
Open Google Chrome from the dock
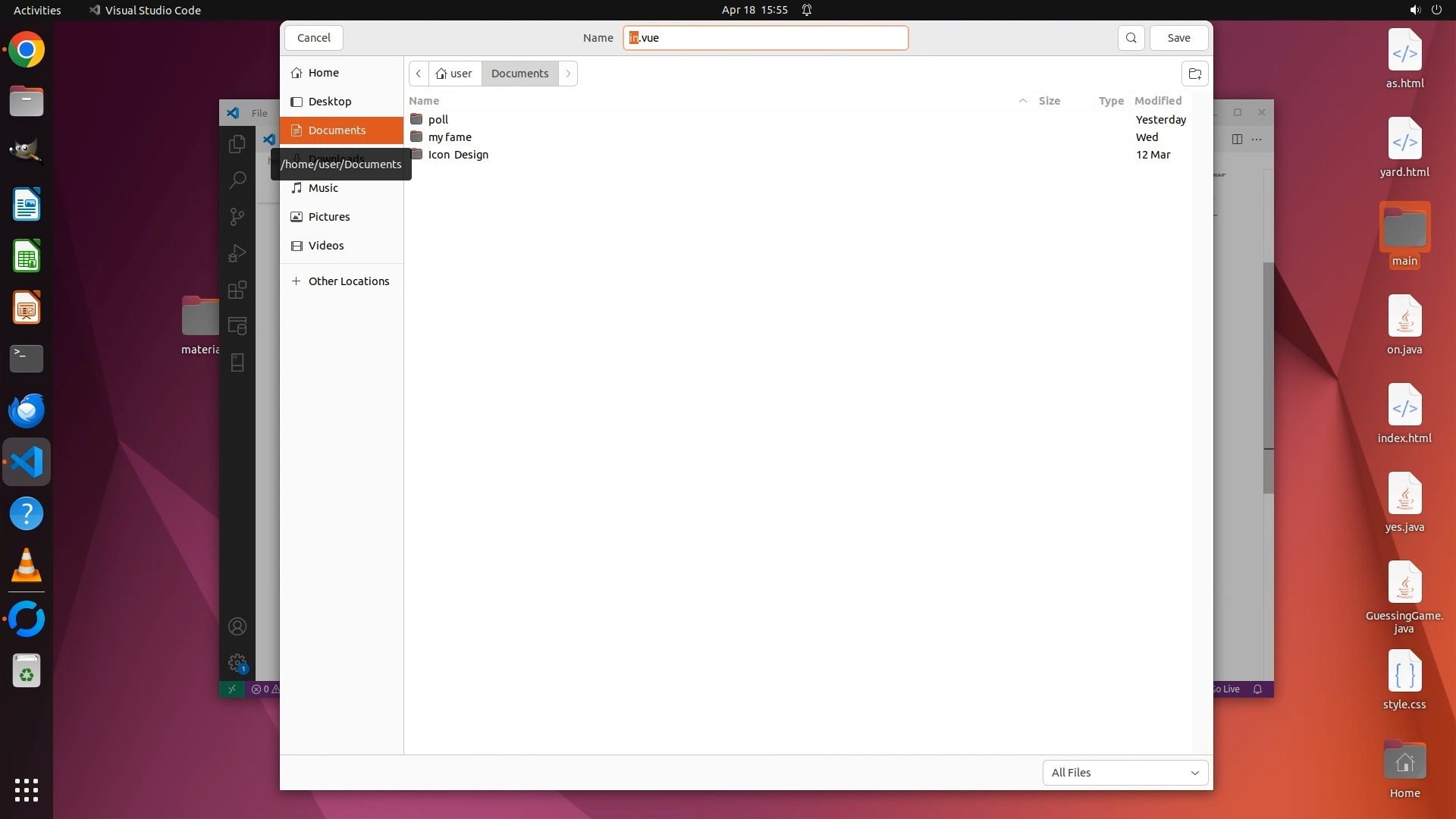[x=27, y=50]
